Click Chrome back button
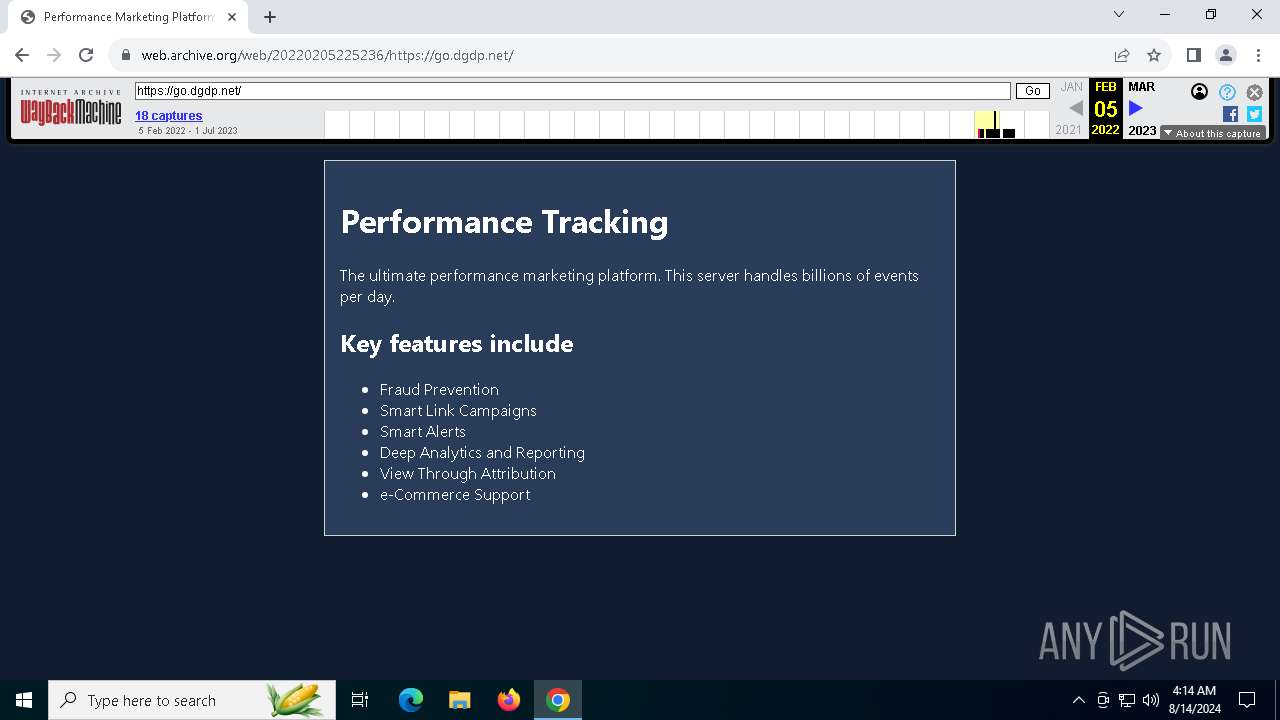 (22, 55)
